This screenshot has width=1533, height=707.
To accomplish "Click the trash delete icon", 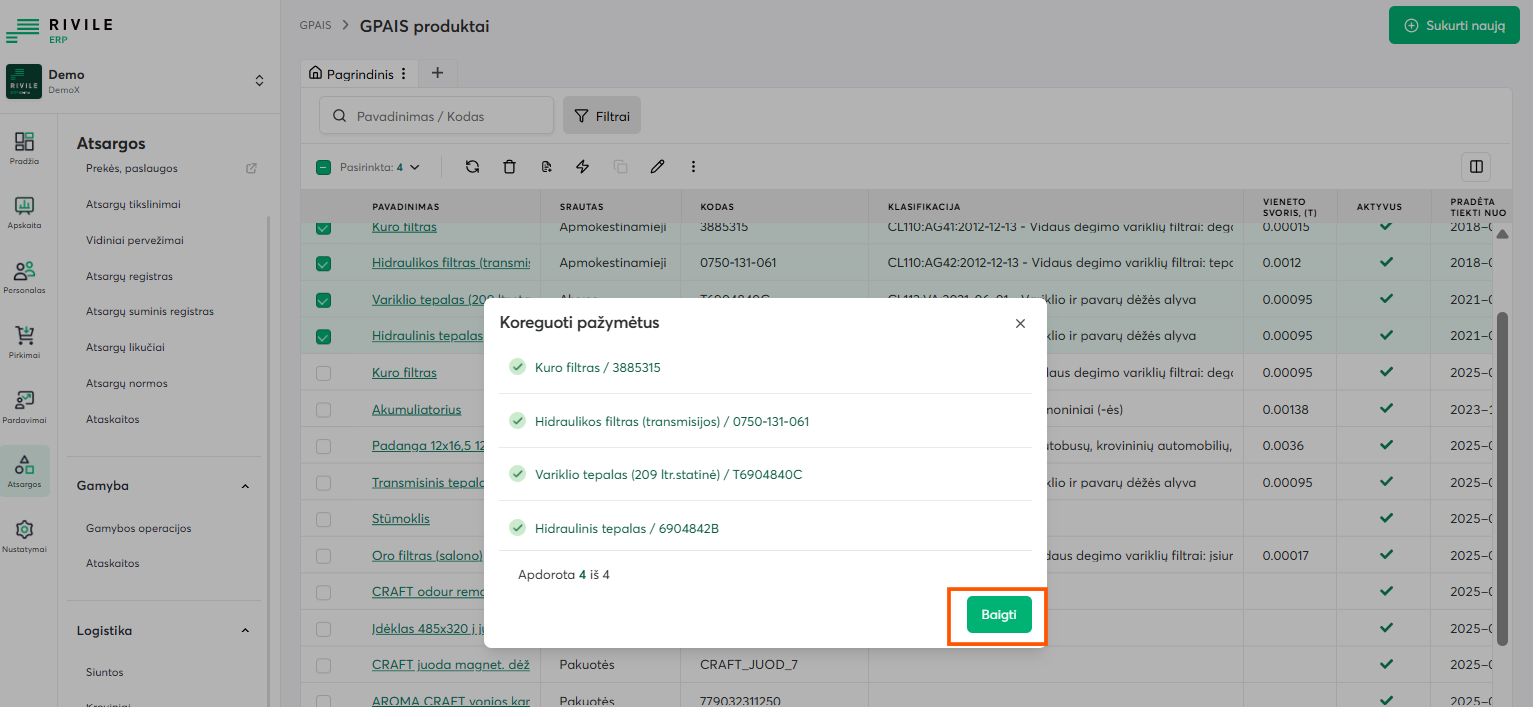I will (x=509, y=167).
